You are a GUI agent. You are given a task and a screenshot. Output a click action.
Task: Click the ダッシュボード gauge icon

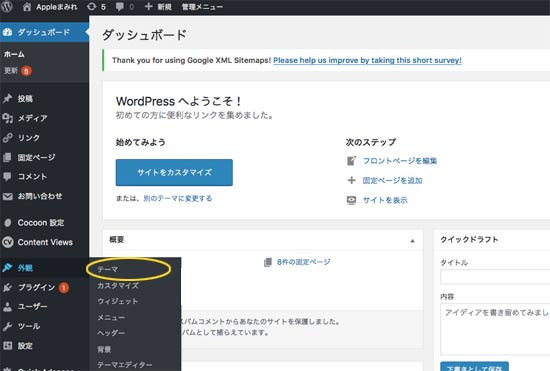pos(8,32)
